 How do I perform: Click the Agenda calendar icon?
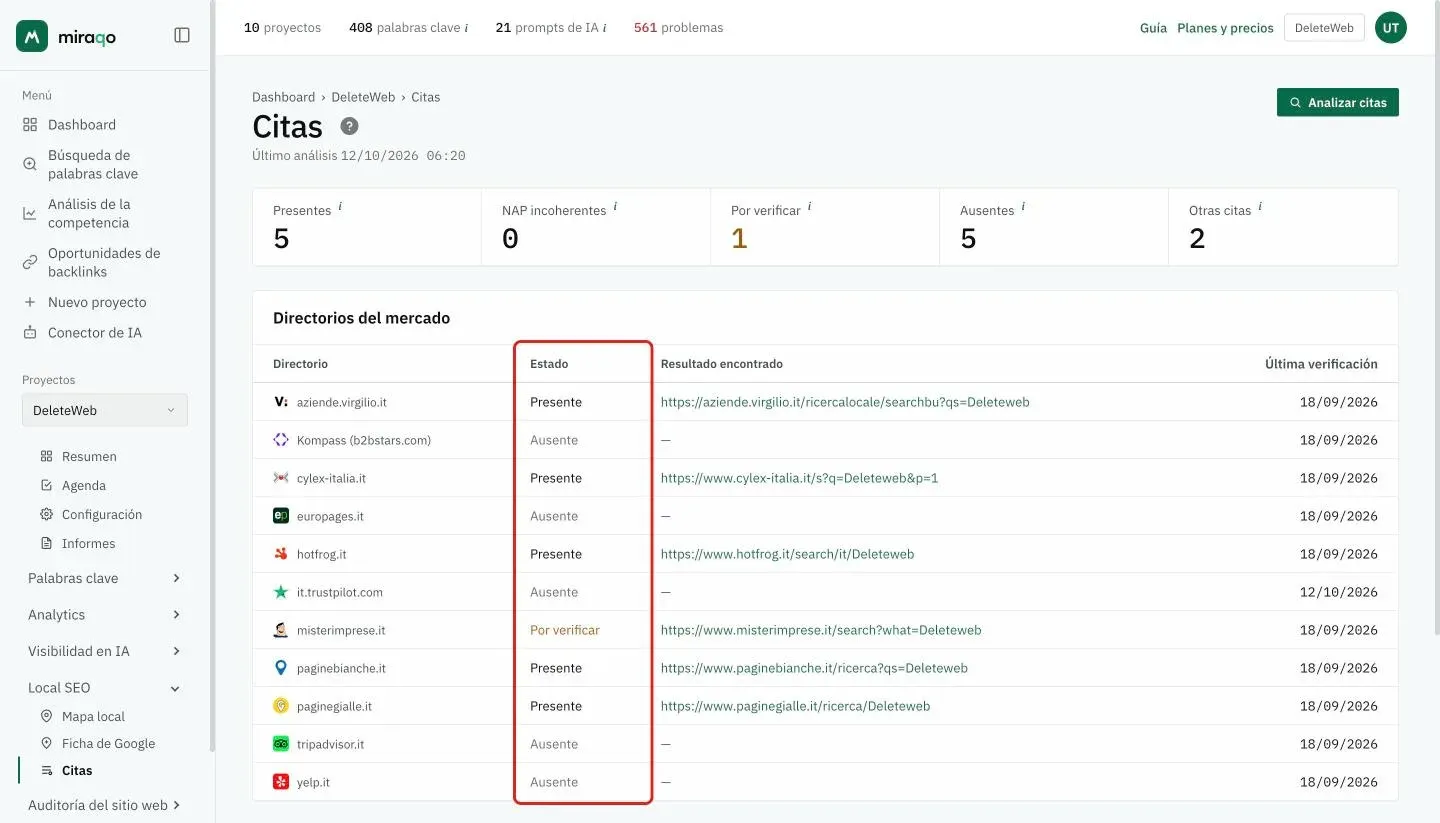[x=46, y=485]
